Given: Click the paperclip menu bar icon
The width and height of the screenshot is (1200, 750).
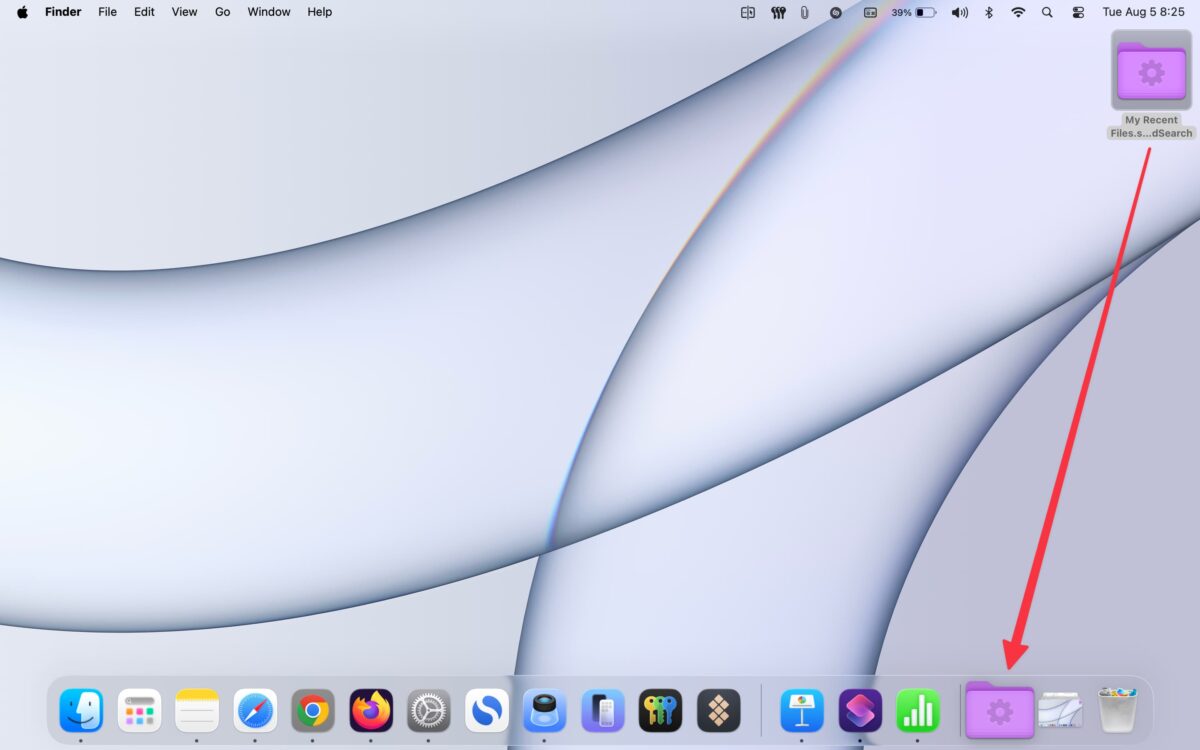Looking at the screenshot, I should coord(805,12).
